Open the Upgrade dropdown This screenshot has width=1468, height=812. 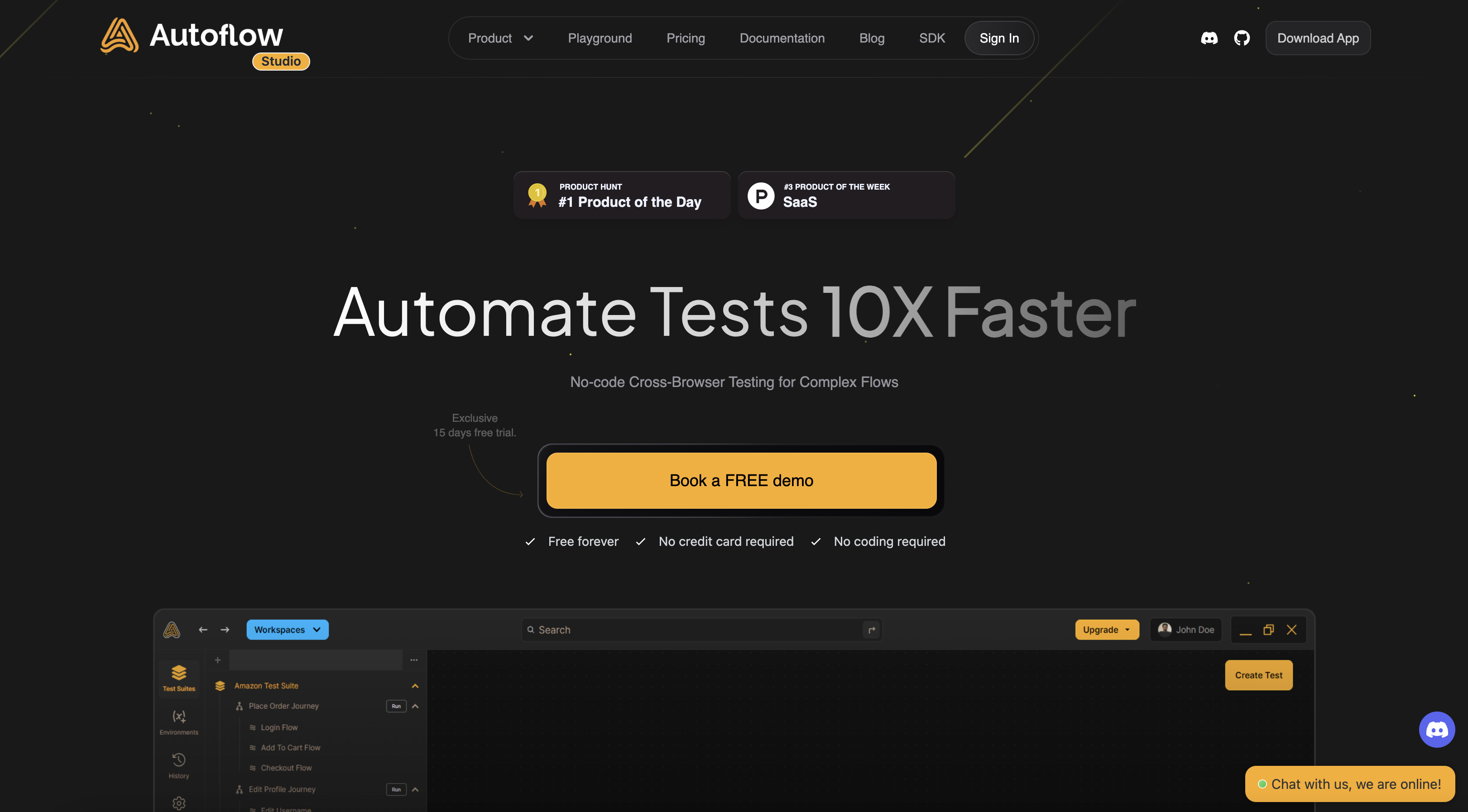pyautogui.click(x=1107, y=630)
